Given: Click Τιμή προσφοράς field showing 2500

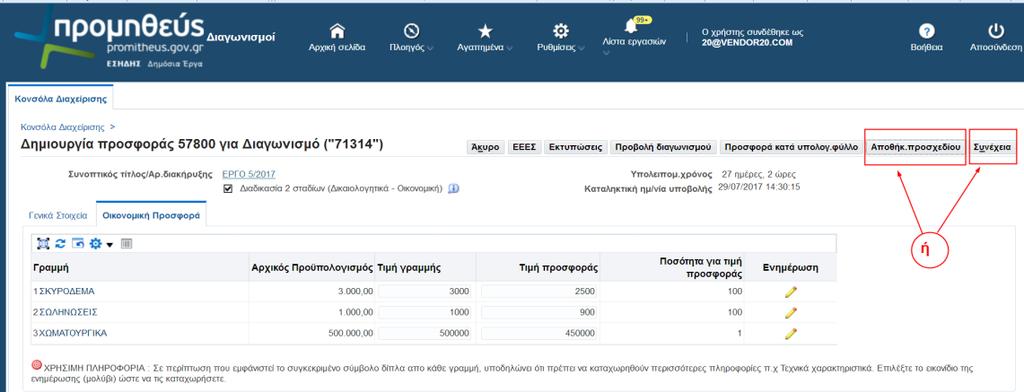Looking at the screenshot, I should 539,291.
